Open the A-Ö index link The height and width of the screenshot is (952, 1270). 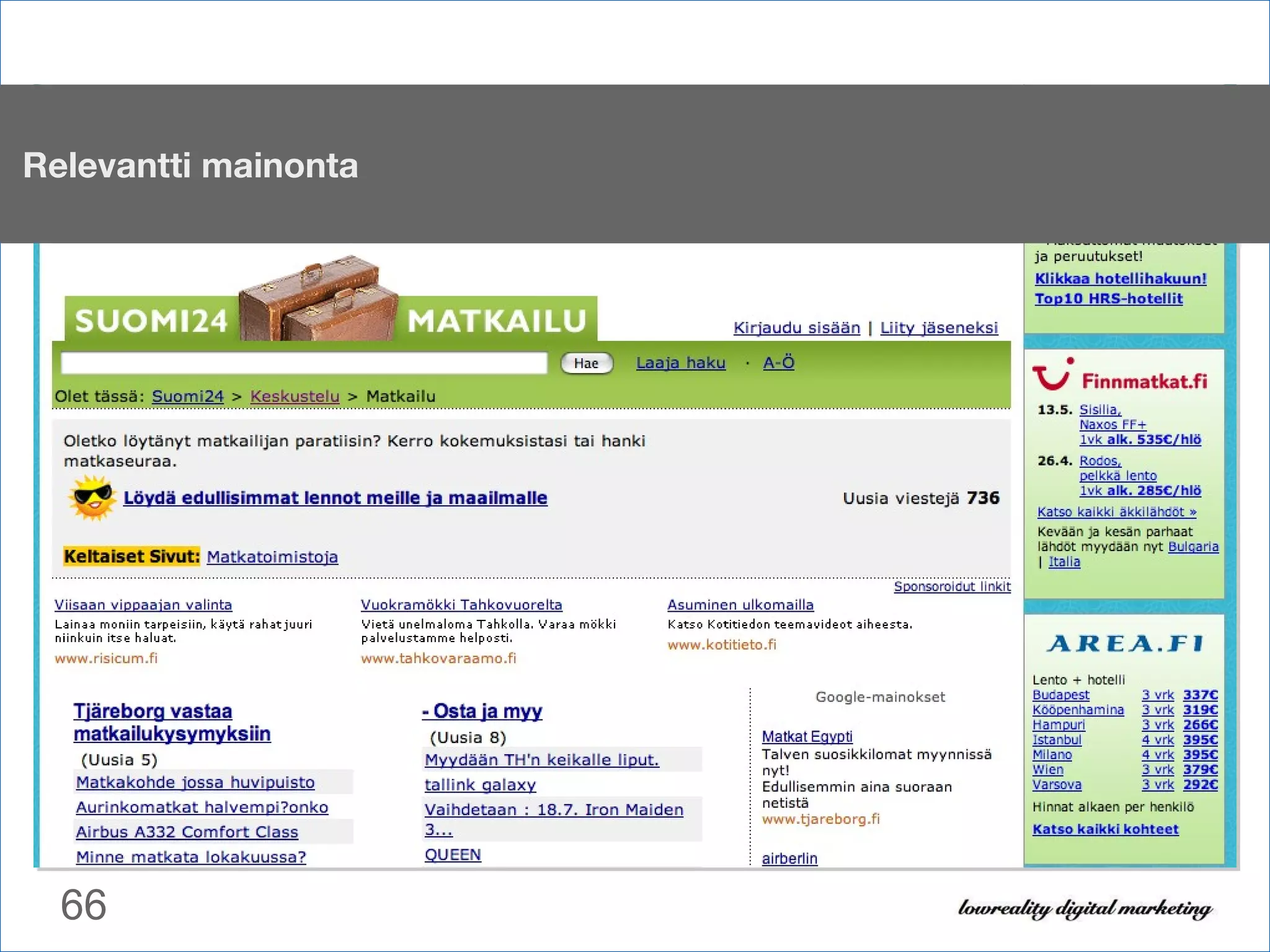(x=778, y=363)
